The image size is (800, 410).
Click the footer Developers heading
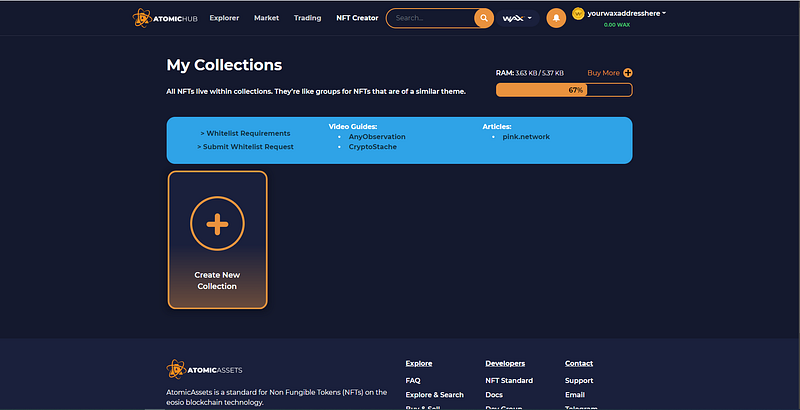(x=505, y=363)
